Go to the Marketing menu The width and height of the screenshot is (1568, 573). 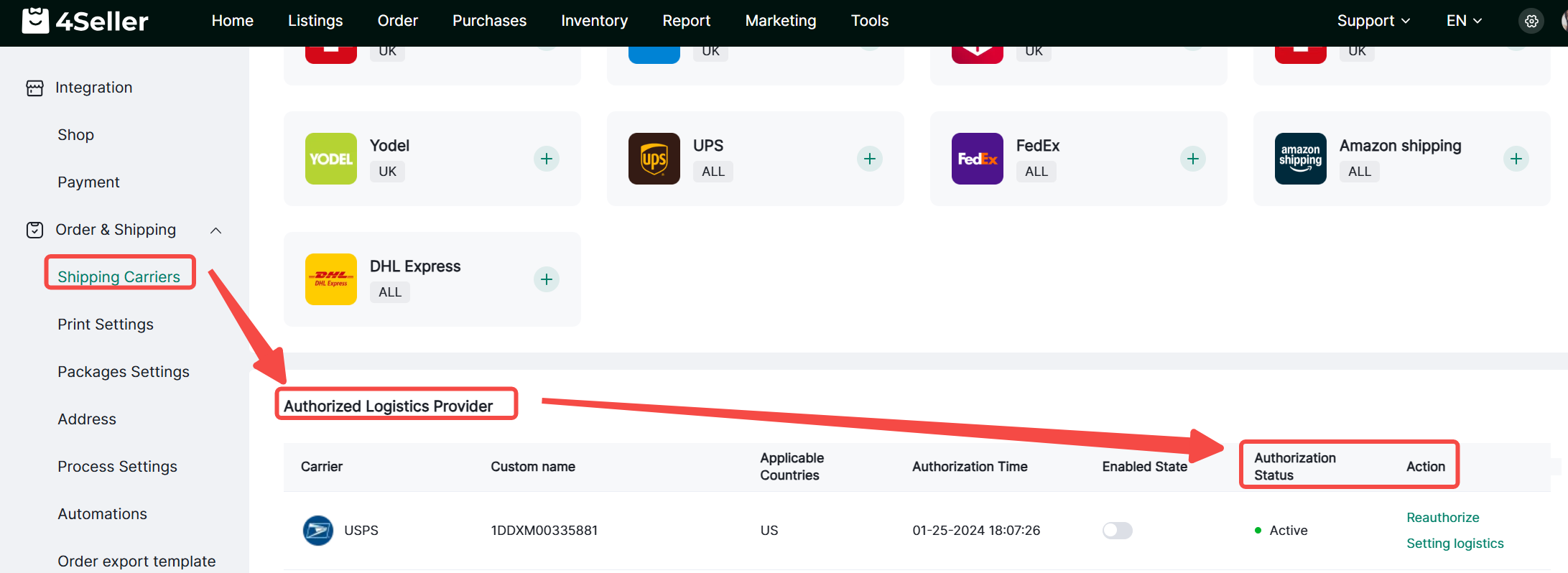point(780,21)
